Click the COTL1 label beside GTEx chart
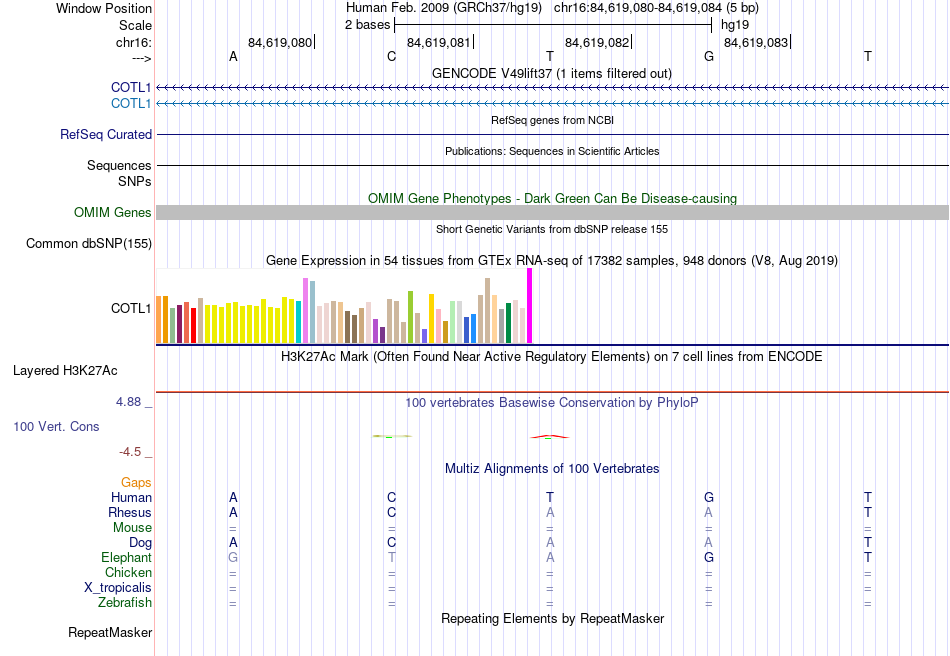Screen dimensions: 950x656 (x=131, y=308)
